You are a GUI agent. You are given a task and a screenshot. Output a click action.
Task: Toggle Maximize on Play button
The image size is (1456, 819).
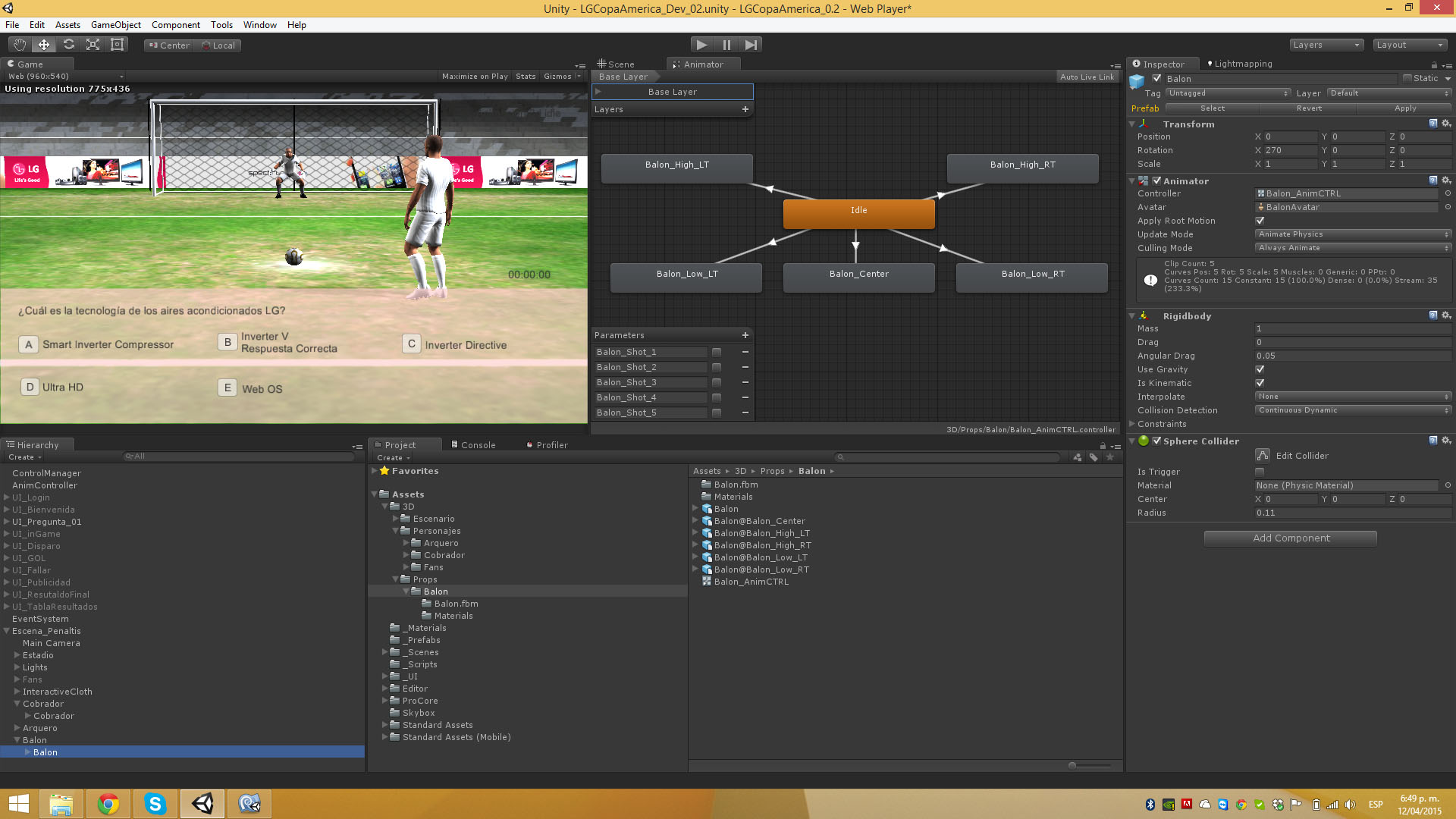click(475, 77)
